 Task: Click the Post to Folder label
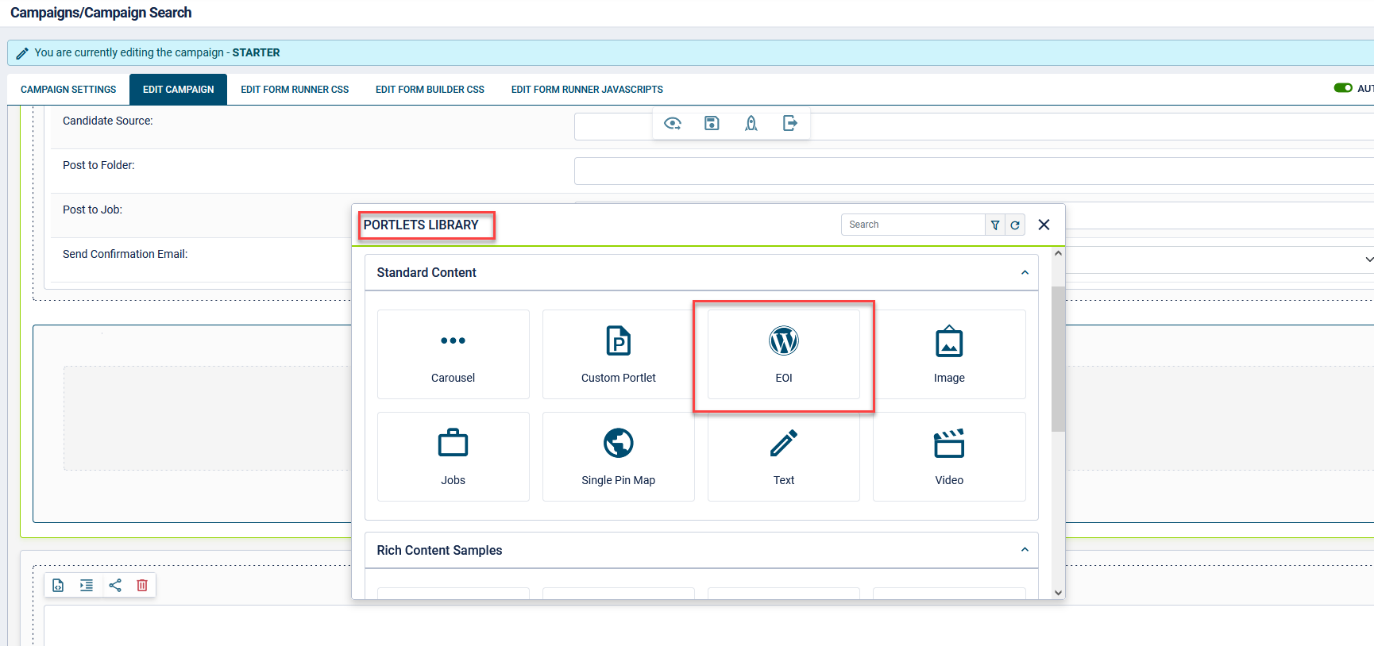coord(98,165)
